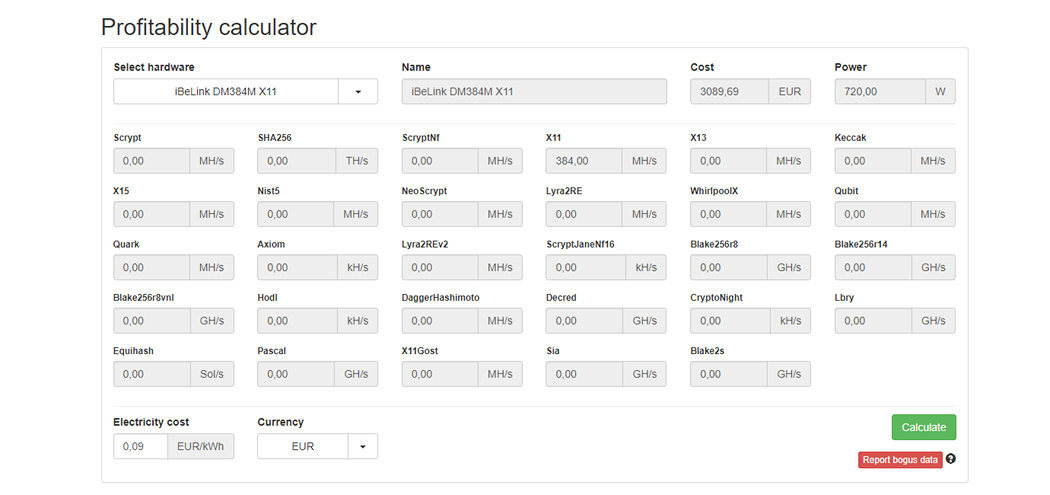Click the iBeLink DM384M X11 hardware selector
The width and height of the screenshot is (1050, 495).
[226, 92]
